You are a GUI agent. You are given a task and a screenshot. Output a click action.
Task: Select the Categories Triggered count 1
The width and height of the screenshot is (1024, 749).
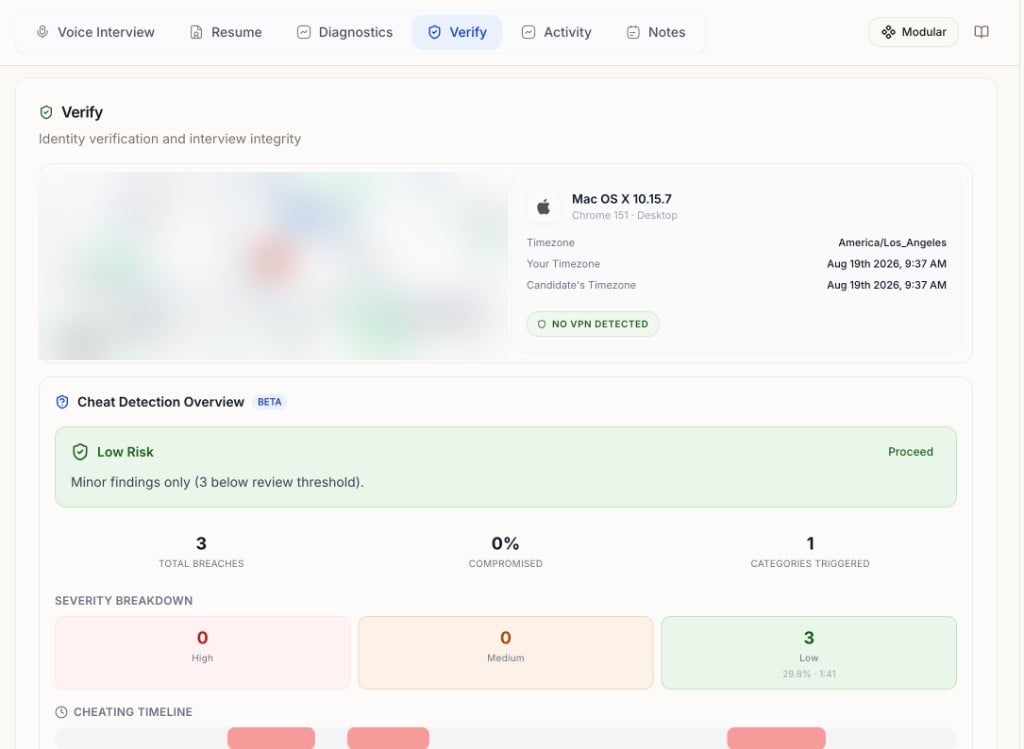tap(810, 543)
